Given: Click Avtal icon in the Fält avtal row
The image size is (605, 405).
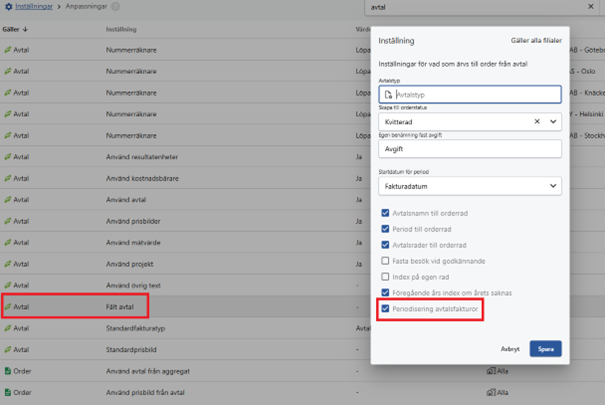Looking at the screenshot, I should coord(8,307).
